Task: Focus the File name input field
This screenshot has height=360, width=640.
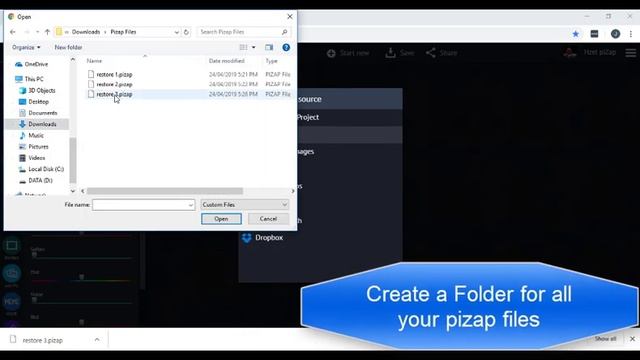Action: [140, 205]
